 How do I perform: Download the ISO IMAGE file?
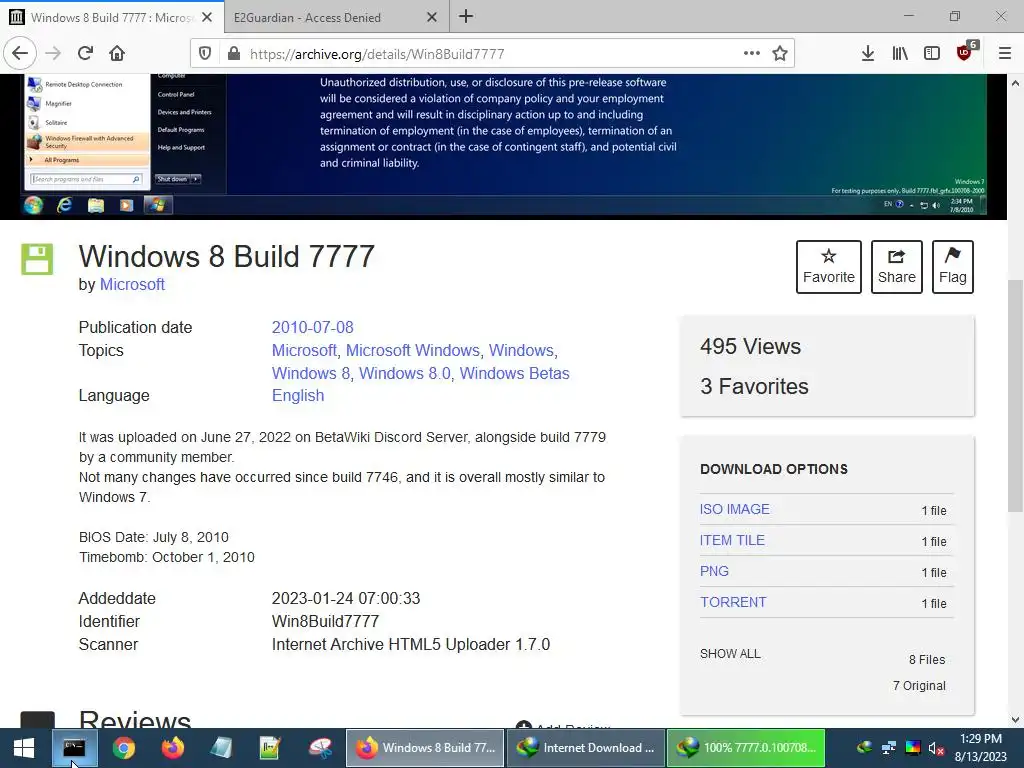click(735, 509)
